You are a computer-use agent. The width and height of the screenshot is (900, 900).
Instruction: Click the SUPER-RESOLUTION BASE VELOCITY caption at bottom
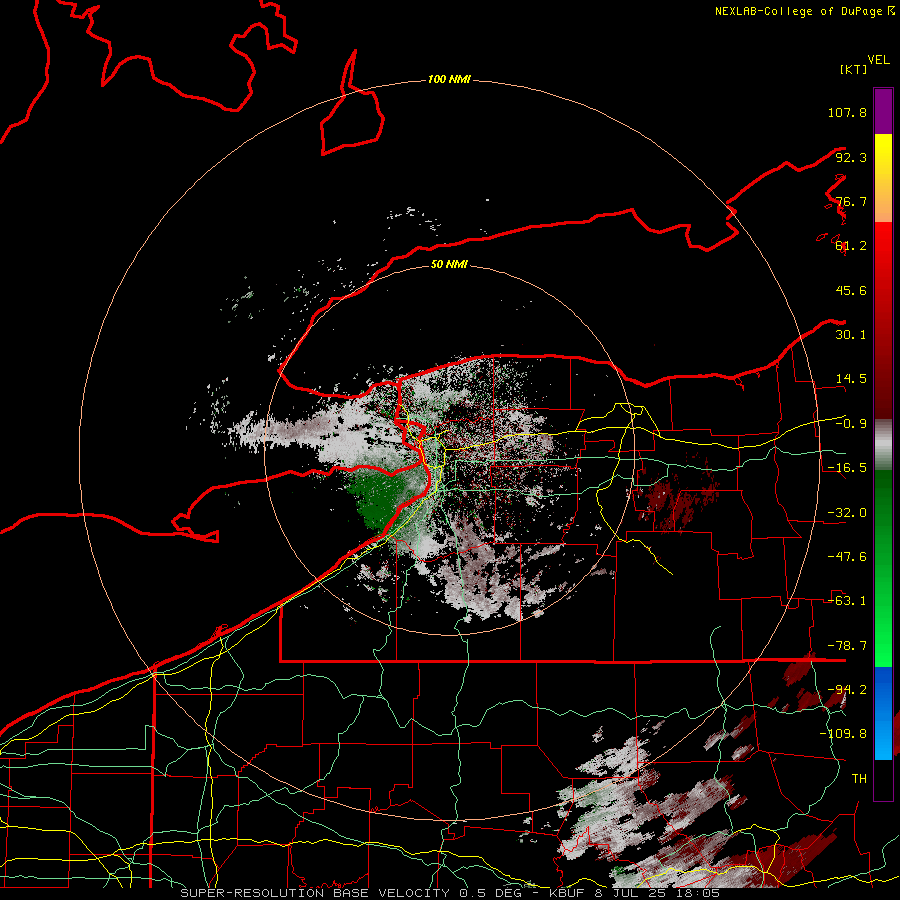tap(449, 893)
